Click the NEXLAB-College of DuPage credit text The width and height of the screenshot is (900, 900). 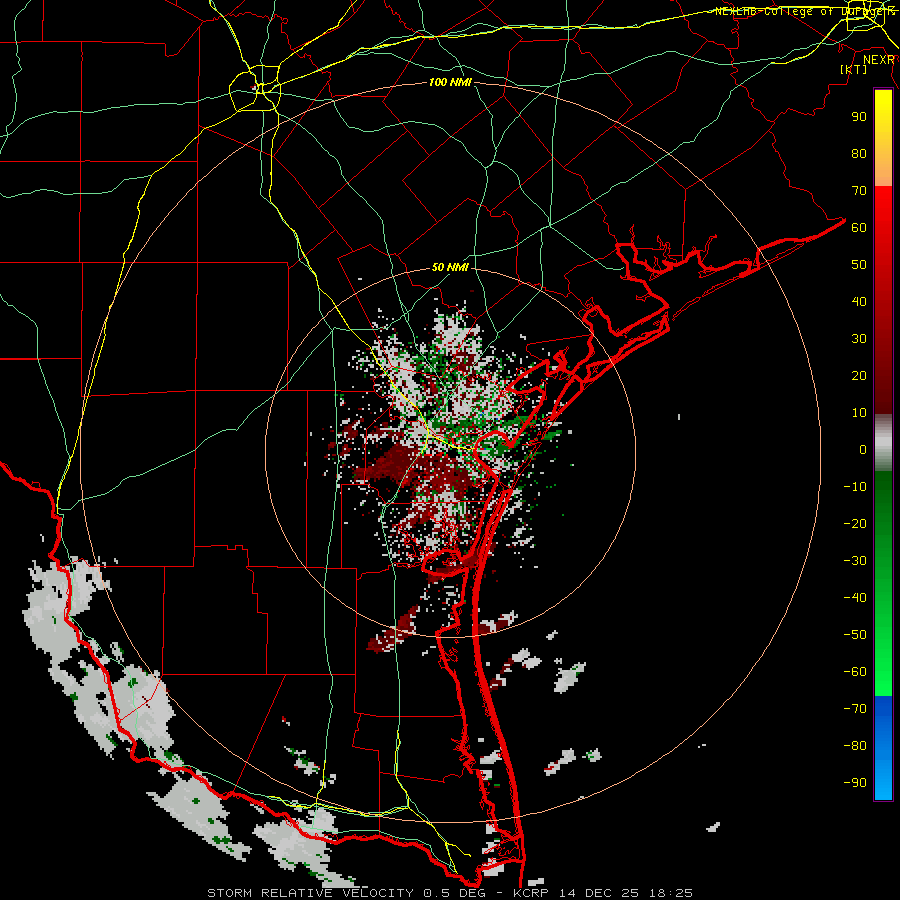pos(805,11)
